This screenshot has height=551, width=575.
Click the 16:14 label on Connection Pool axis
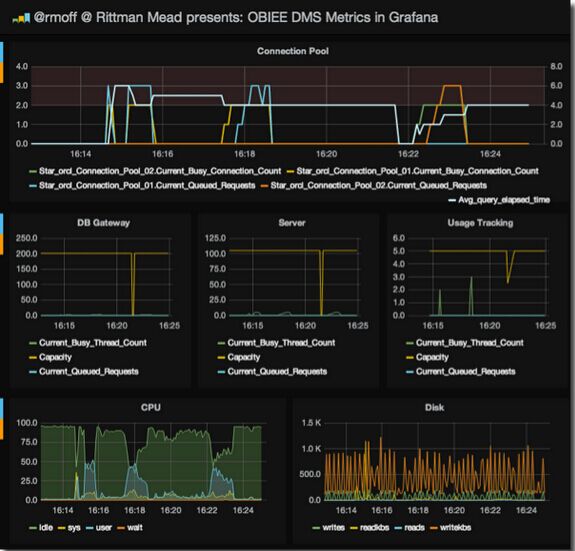pyautogui.click(x=80, y=154)
